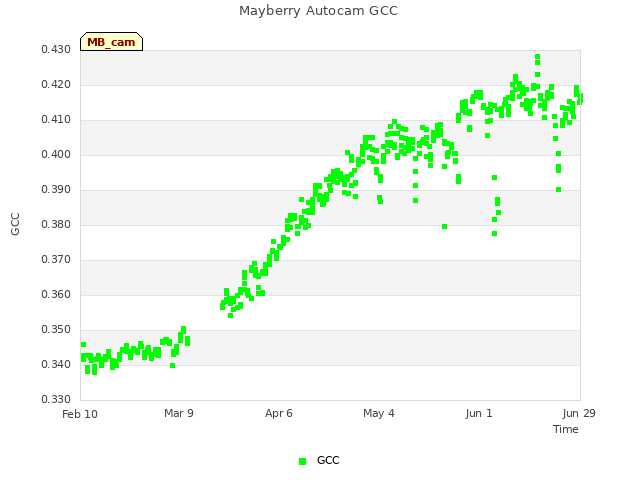Click the Jun 1 x-axis label

click(479, 413)
